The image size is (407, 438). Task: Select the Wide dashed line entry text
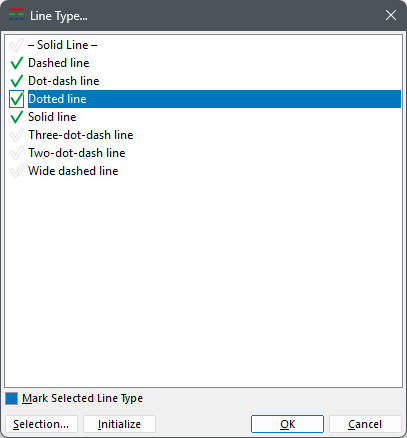(x=73, y=171)
